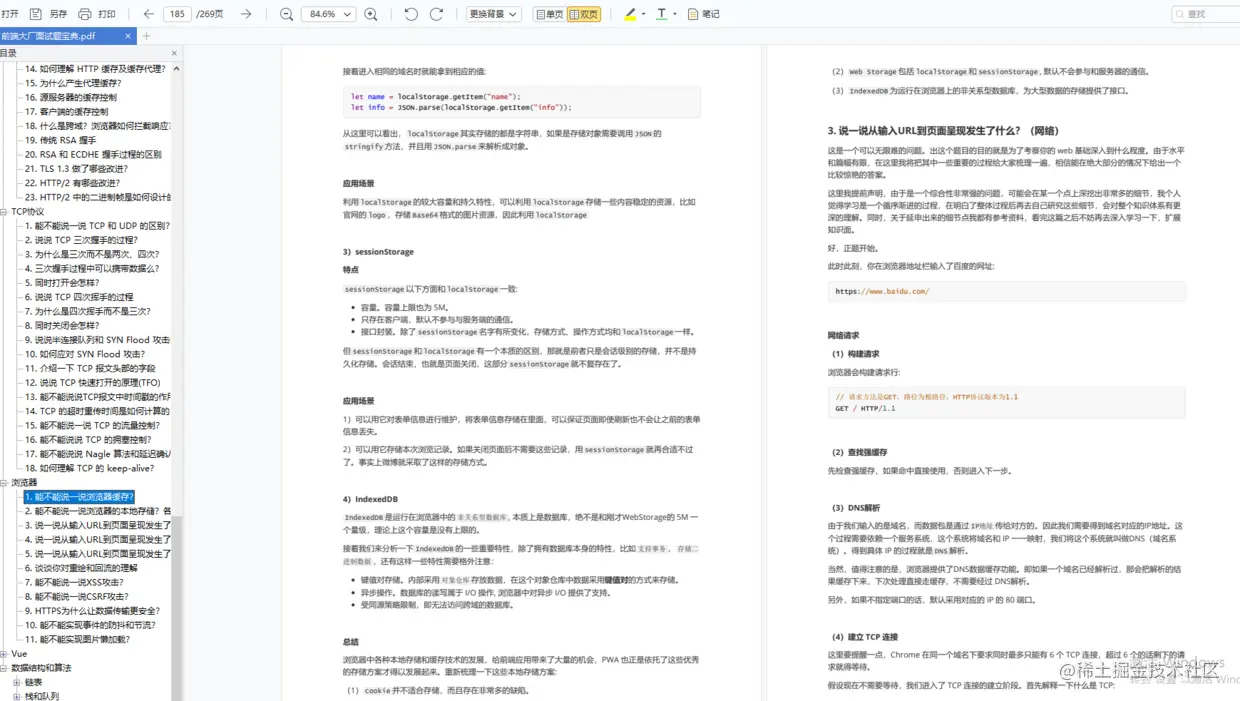
Task: Open outline item 如何应对 SYN Flood 攻击
Action: tap(85, 354)
